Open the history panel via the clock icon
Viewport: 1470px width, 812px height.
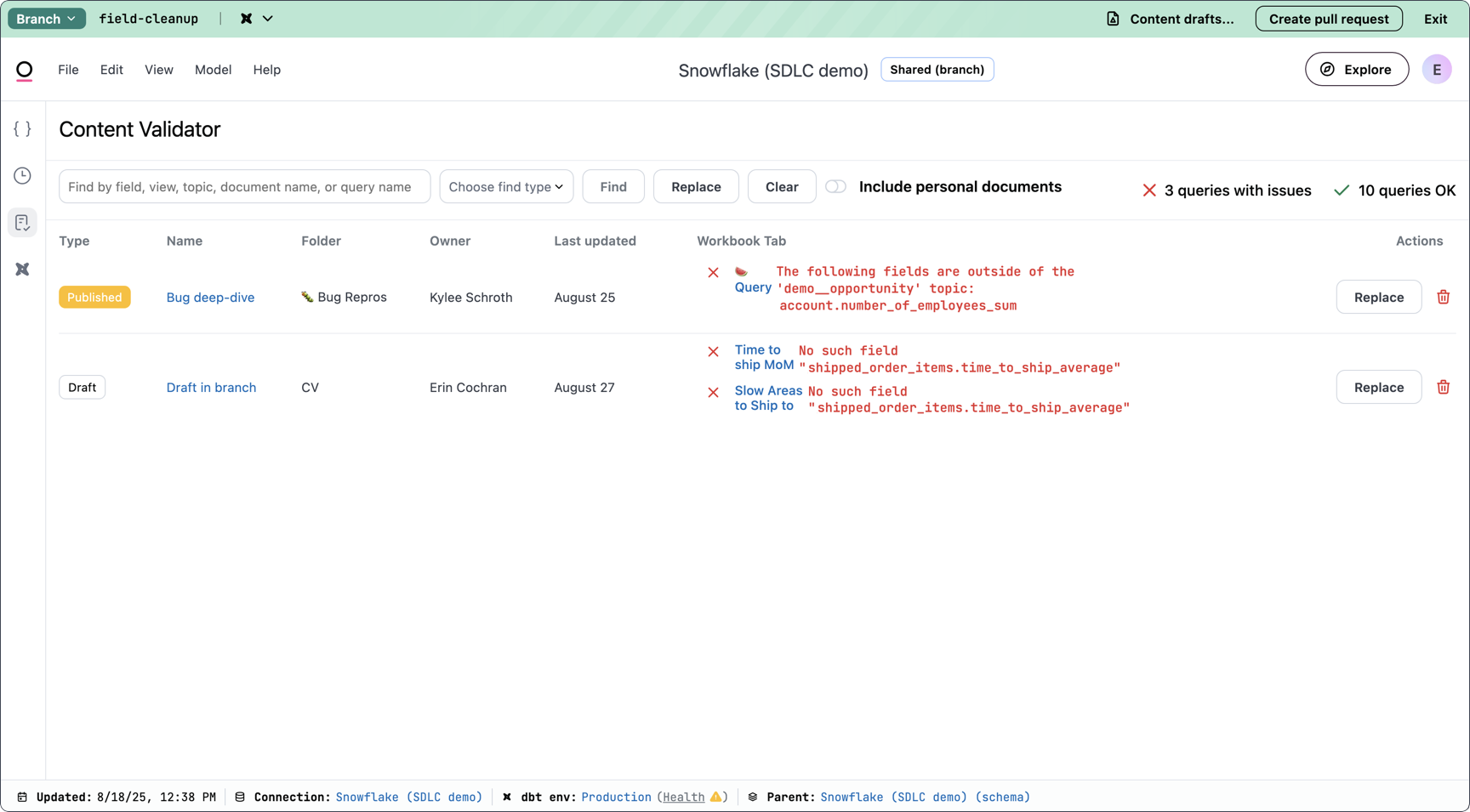click(22, 175)
